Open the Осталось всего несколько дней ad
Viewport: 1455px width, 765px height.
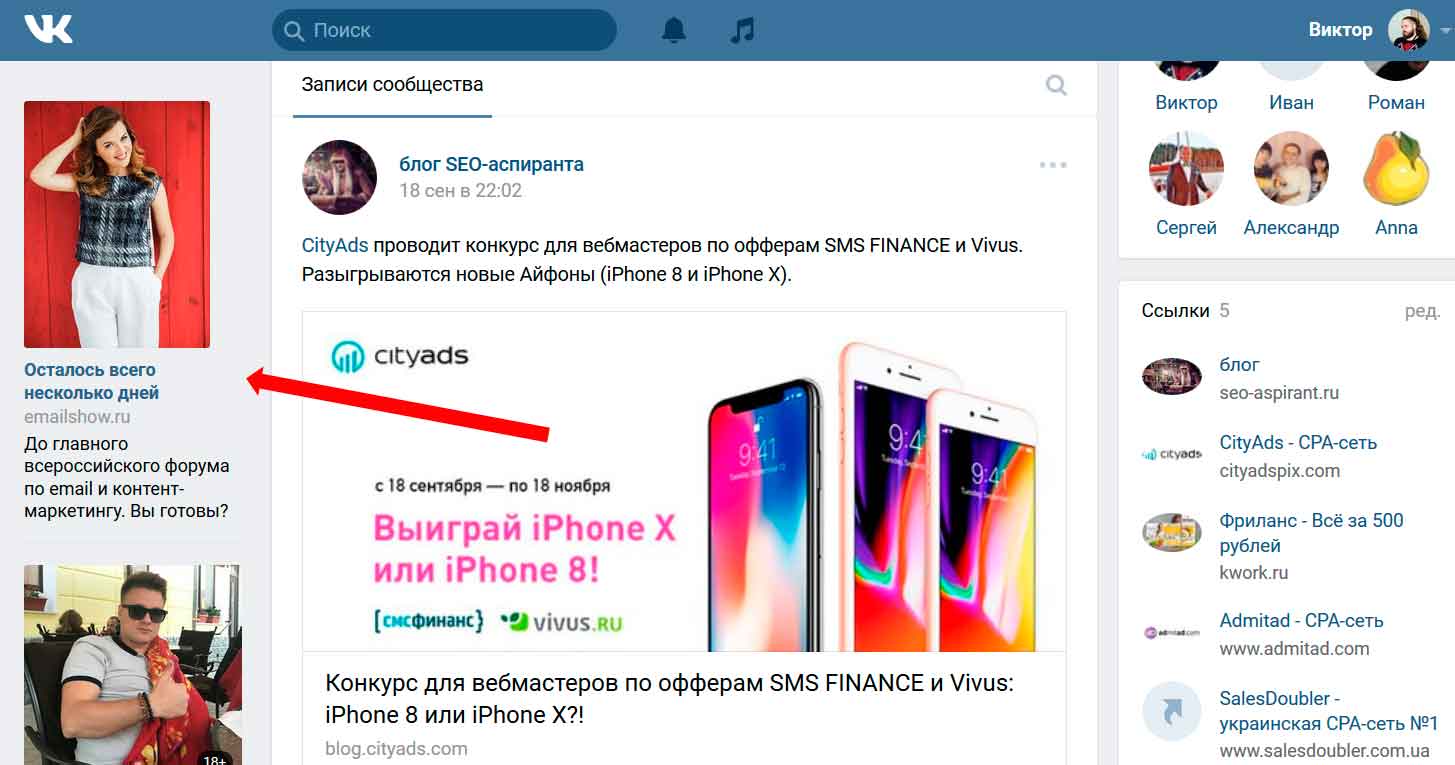(91, 381)
